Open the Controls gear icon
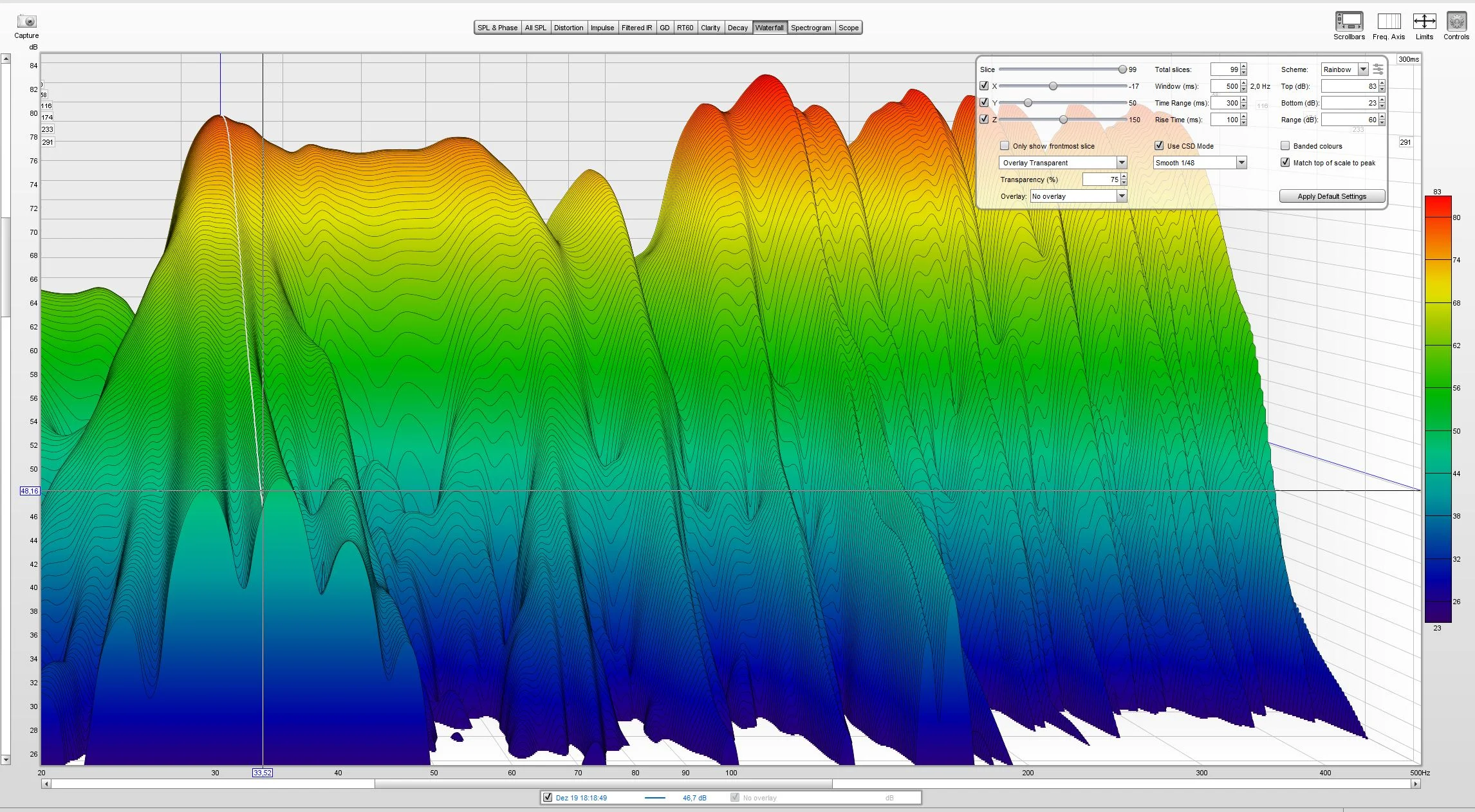Image resolution: width=1475 pixels, height=812 pixels. coord(1456,21)
